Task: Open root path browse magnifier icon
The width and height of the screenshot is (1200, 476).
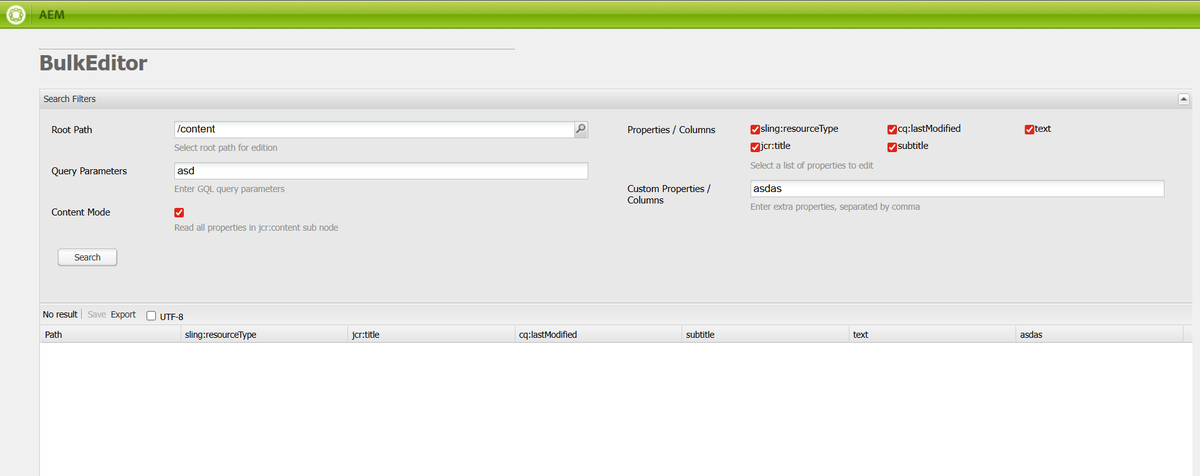Action: point(581,129)
